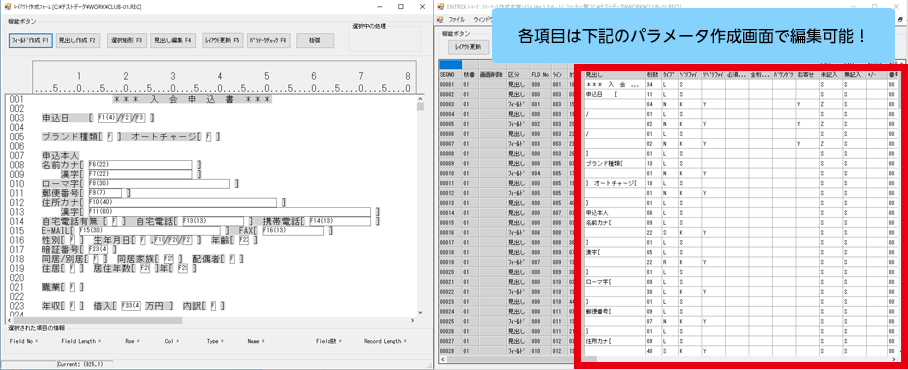
Task: Select the F10(40) address kana field box
Action: coord(181,202)
